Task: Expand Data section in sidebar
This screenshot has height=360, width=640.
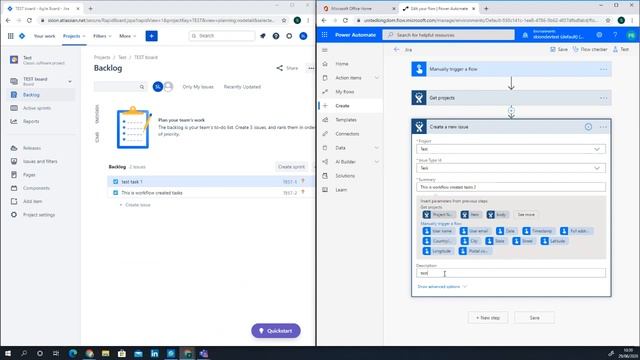Action: (376, 148)
